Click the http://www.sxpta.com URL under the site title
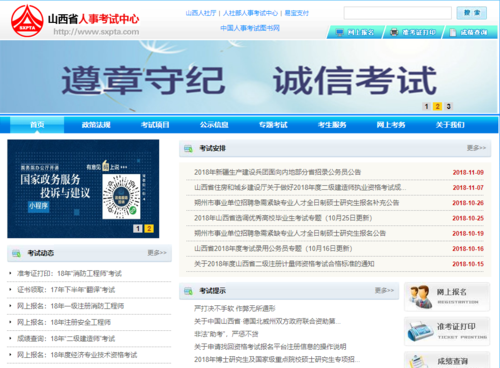Image resolution: width=500 pixels, height=368 pixels. 96,32
